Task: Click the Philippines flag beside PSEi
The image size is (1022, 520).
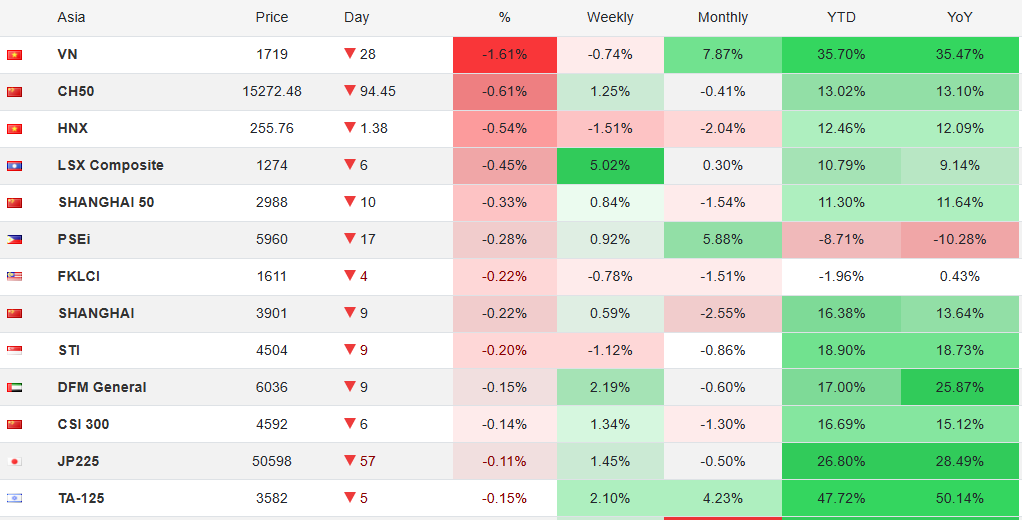Action: [14, 240]
